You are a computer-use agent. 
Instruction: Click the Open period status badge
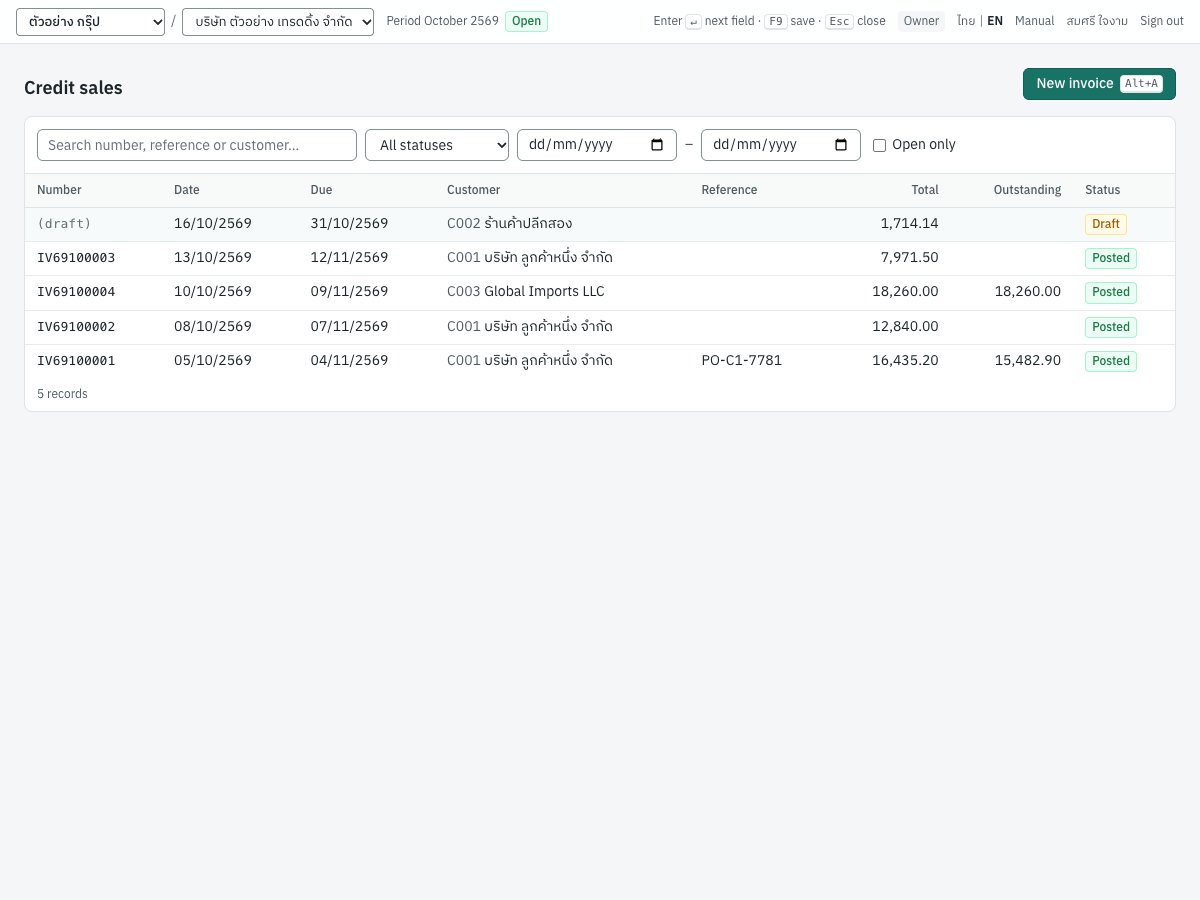[x=526, y=21]
